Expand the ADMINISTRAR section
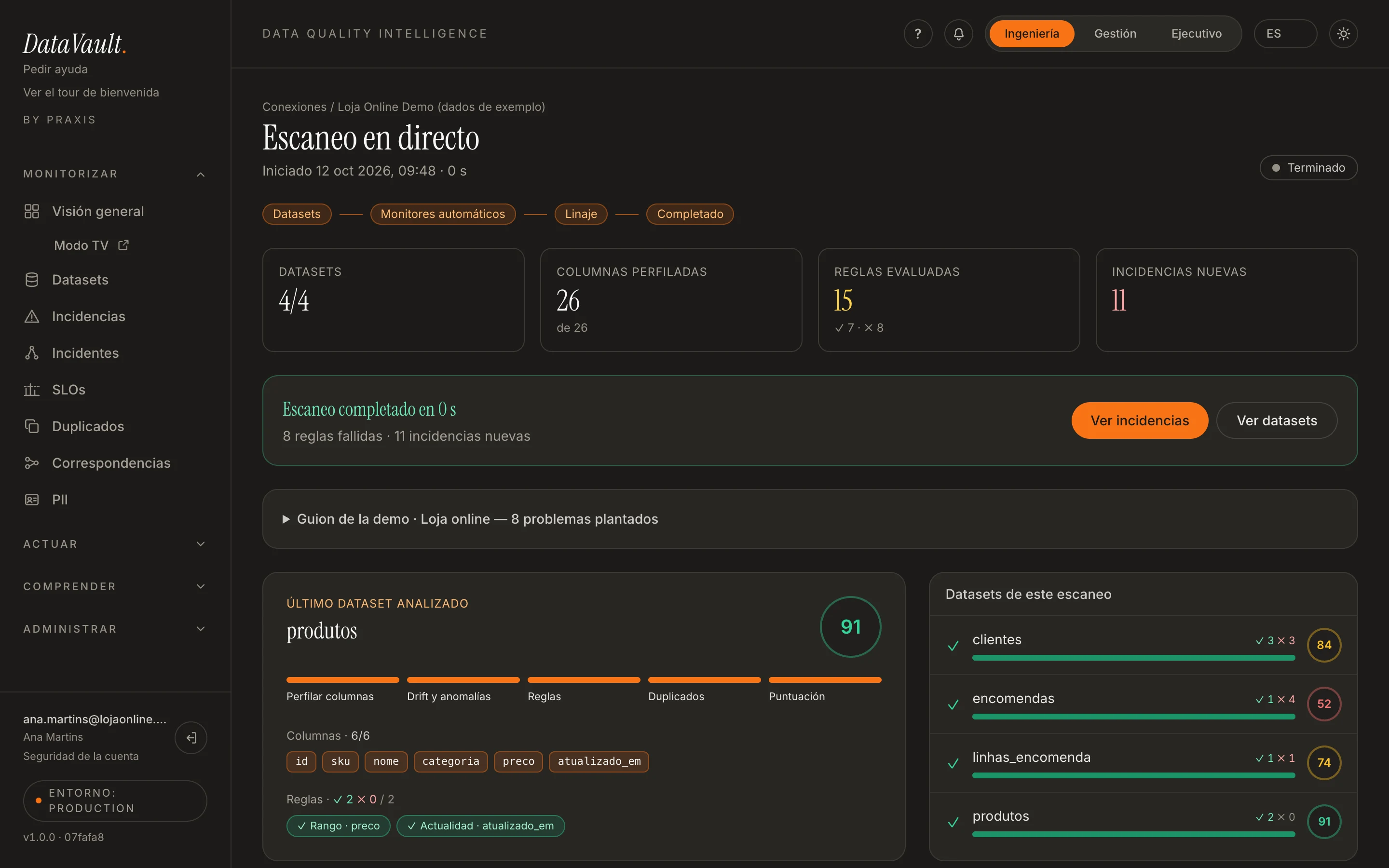Image resolution: width=1389 pixels, height=868 pixels. pos(115,629)
